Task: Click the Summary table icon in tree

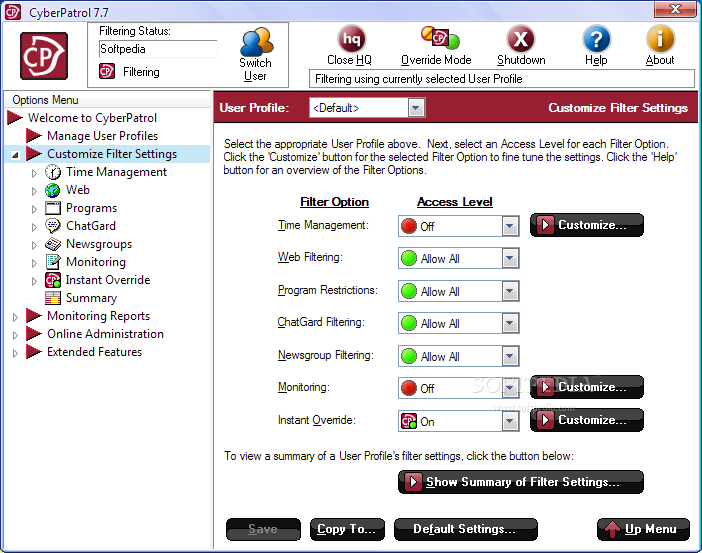Action: 53,298
